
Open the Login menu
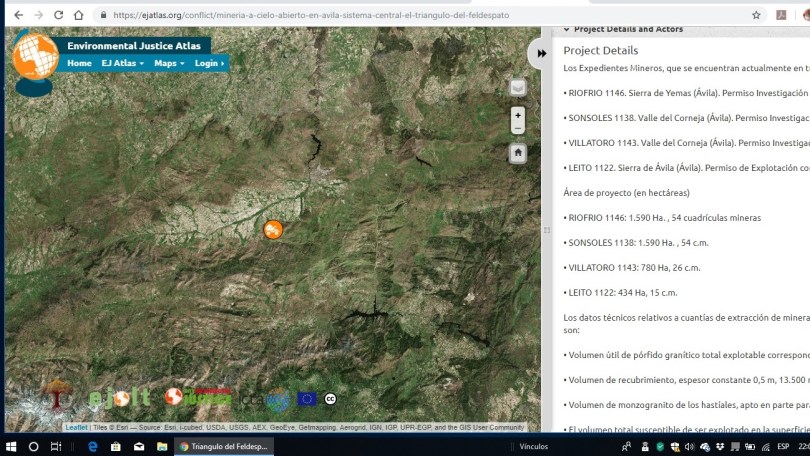coord(209,63)
